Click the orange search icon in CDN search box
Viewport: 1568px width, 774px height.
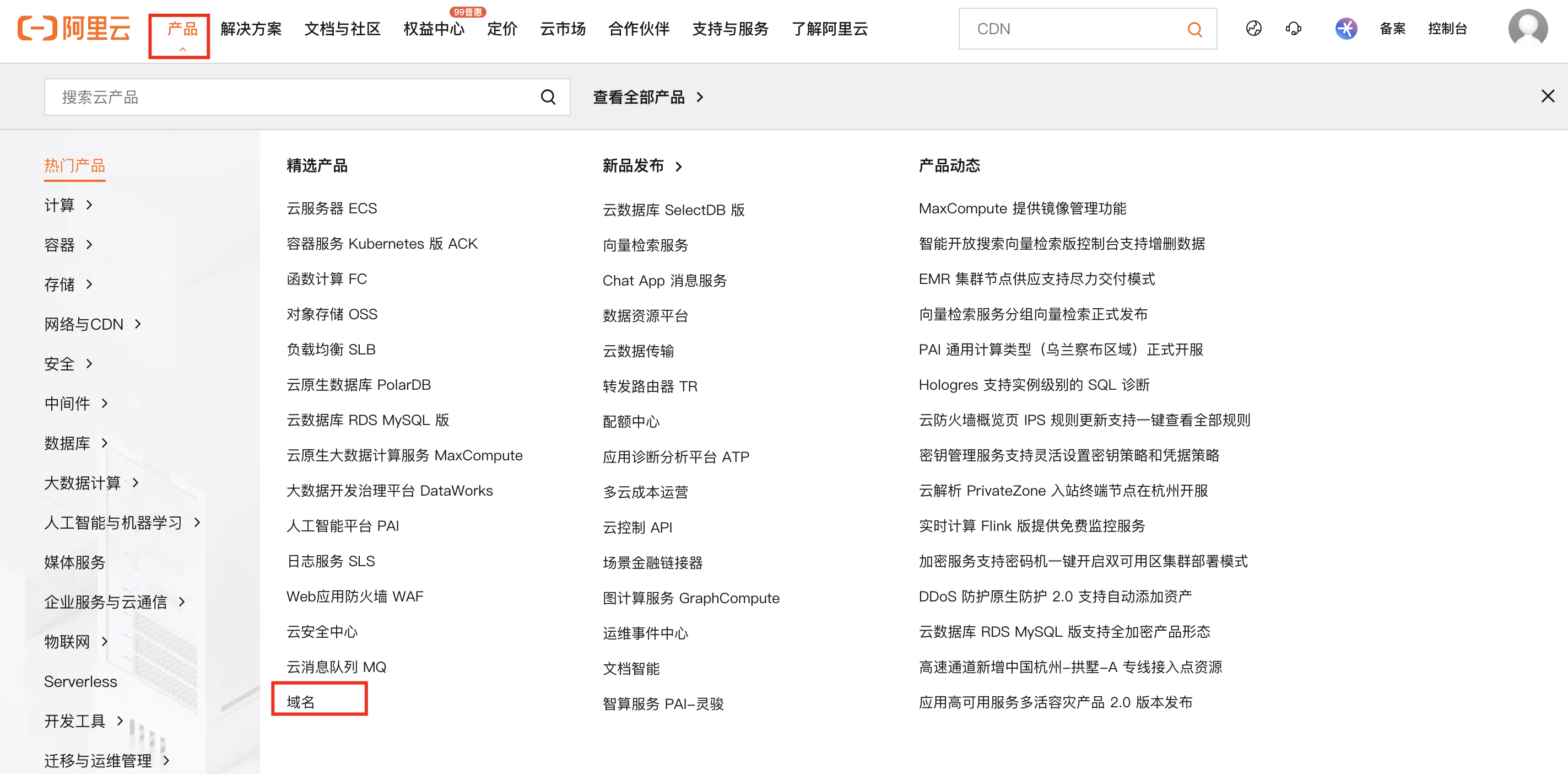1194,29
